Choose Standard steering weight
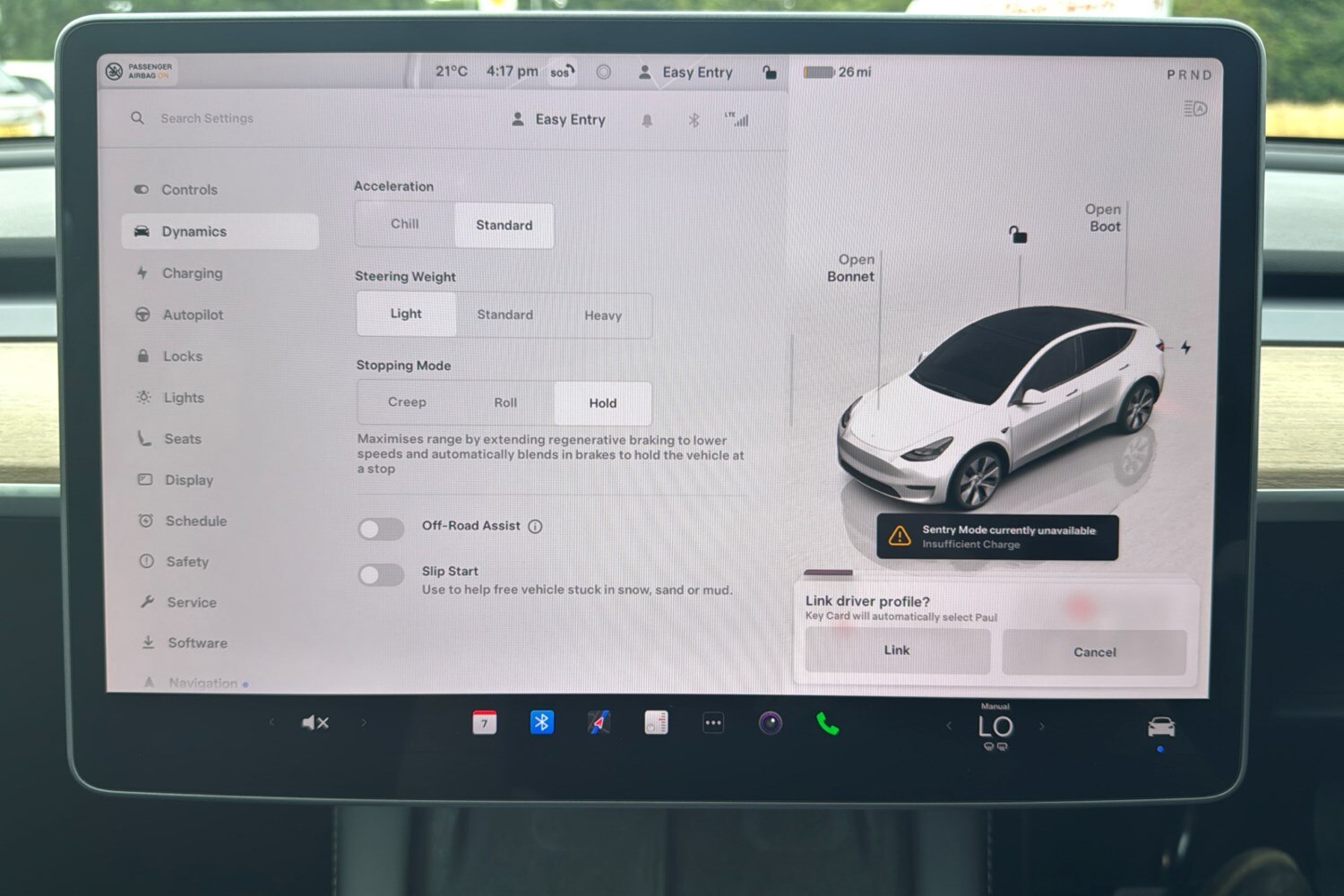 point(504,314)
